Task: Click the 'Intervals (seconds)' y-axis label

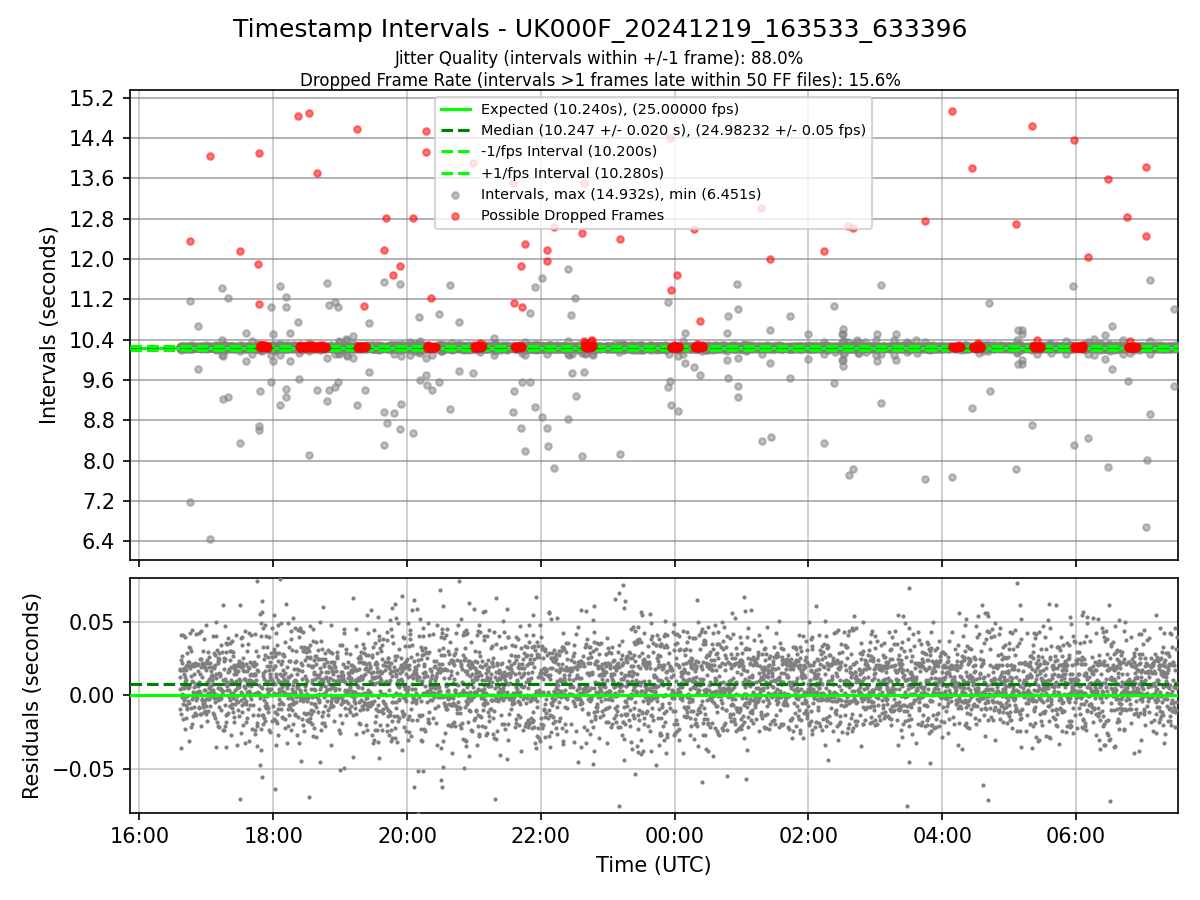Action: click(x=48, y=325)
